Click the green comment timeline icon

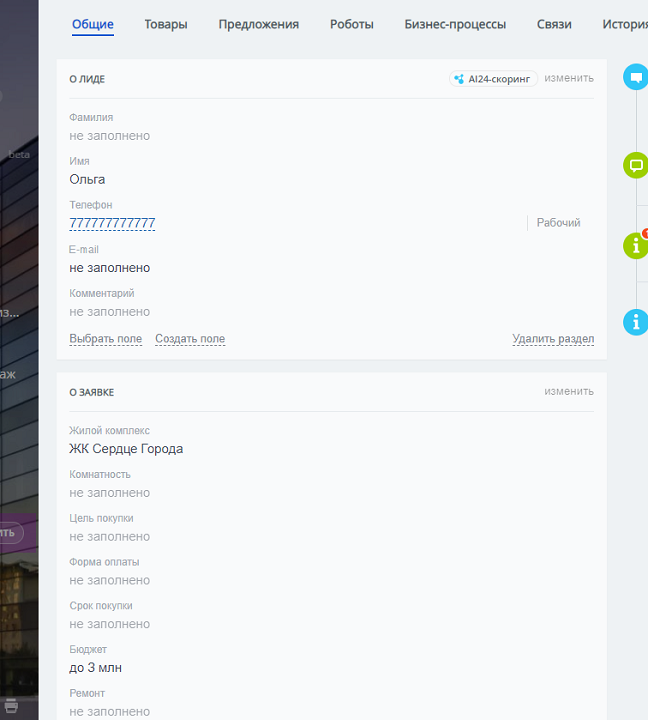(636, 165)
